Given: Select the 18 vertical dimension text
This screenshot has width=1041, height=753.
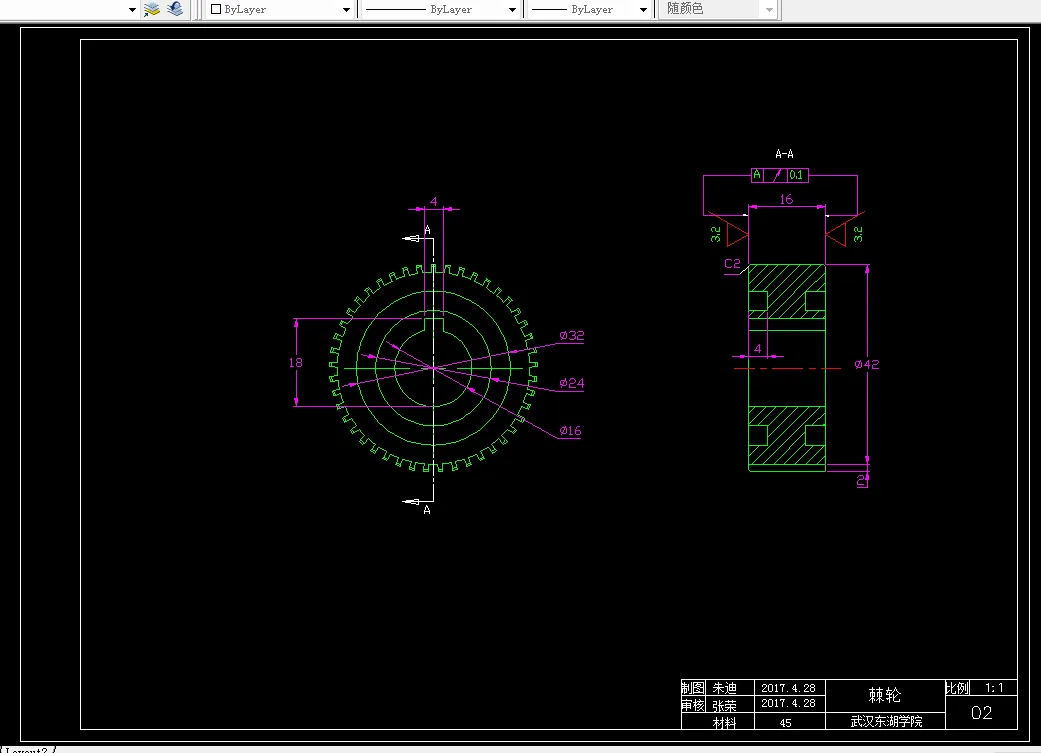Looking at the screenshot, I should 295,363.
